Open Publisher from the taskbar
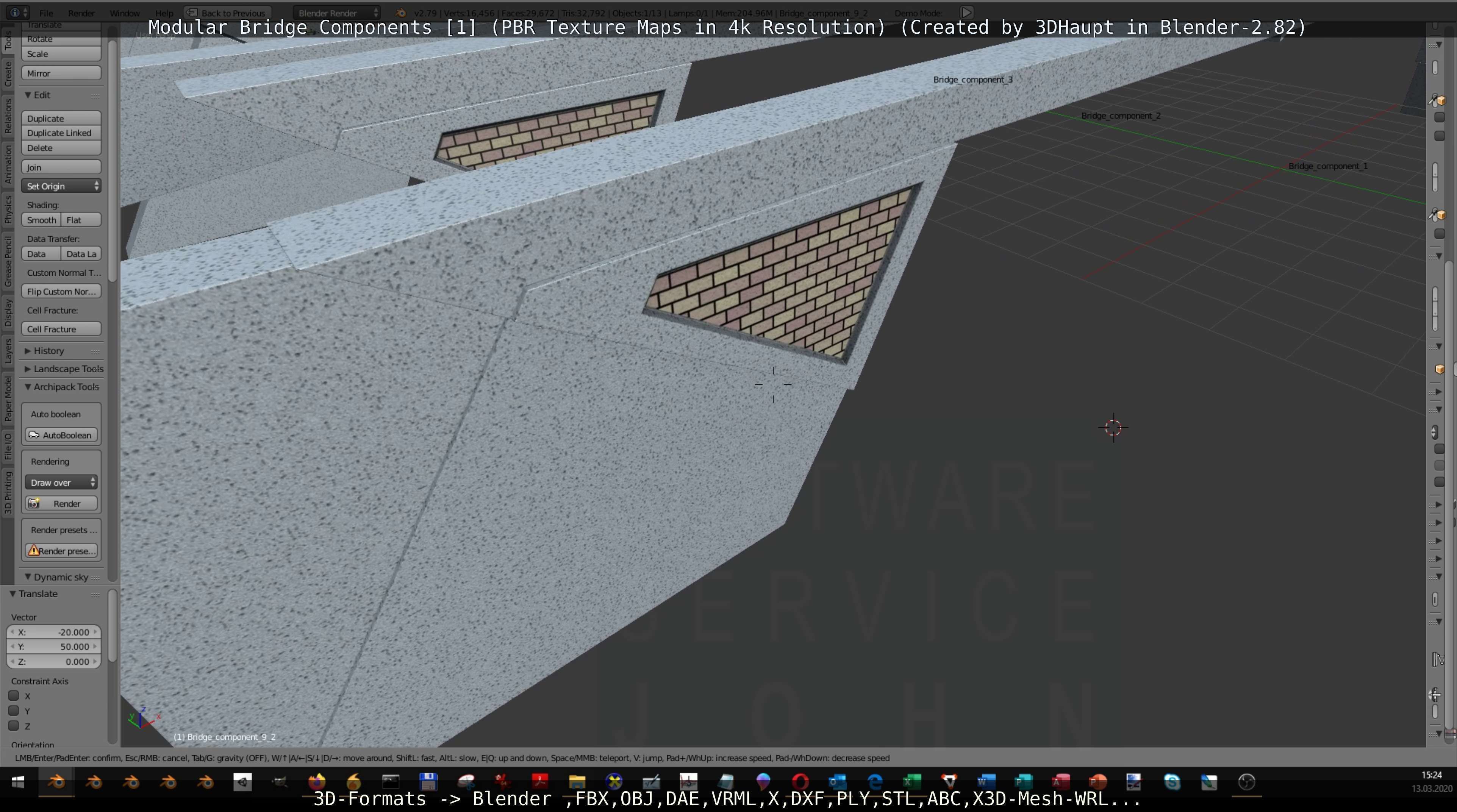 click(x=1023, y=782)
